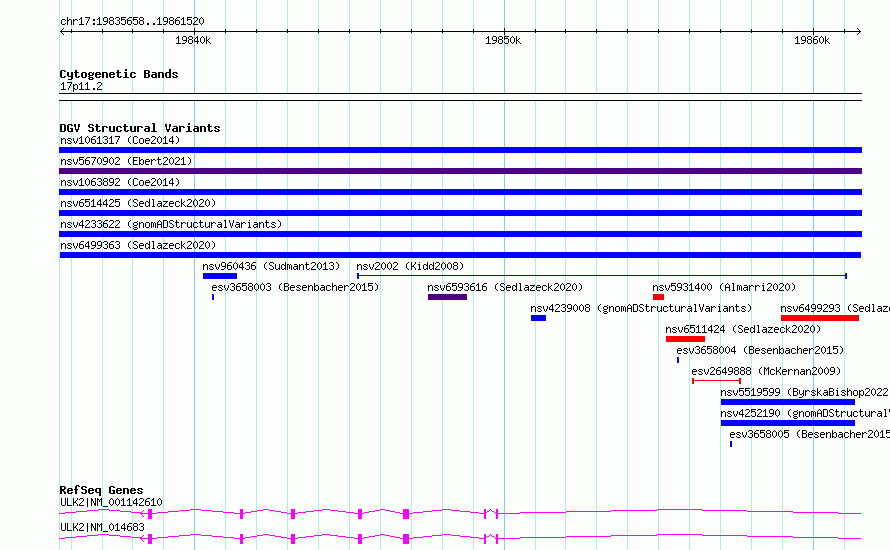Open the nsv960436 (Sudmant2013) label

click(271, 266)
